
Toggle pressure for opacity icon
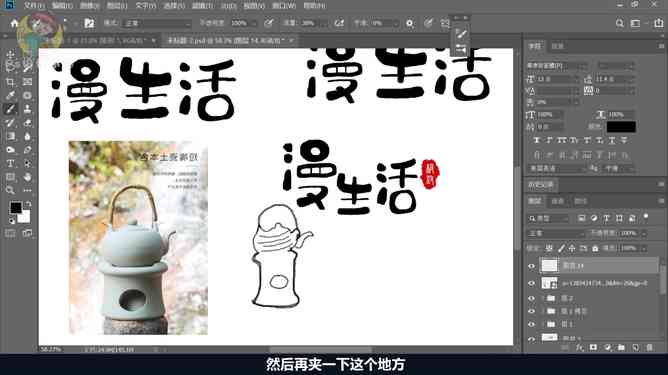[x=268, y=23]
